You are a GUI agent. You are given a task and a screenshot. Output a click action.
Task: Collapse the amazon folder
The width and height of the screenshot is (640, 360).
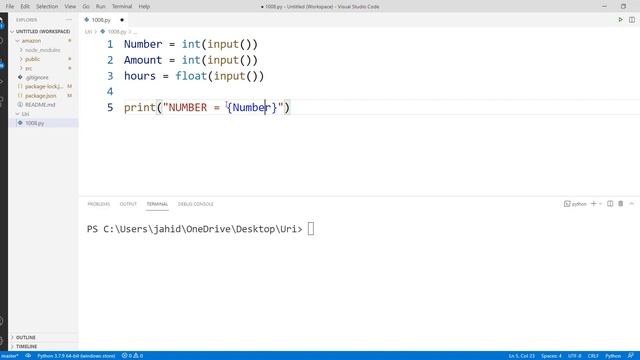[31, 41]
